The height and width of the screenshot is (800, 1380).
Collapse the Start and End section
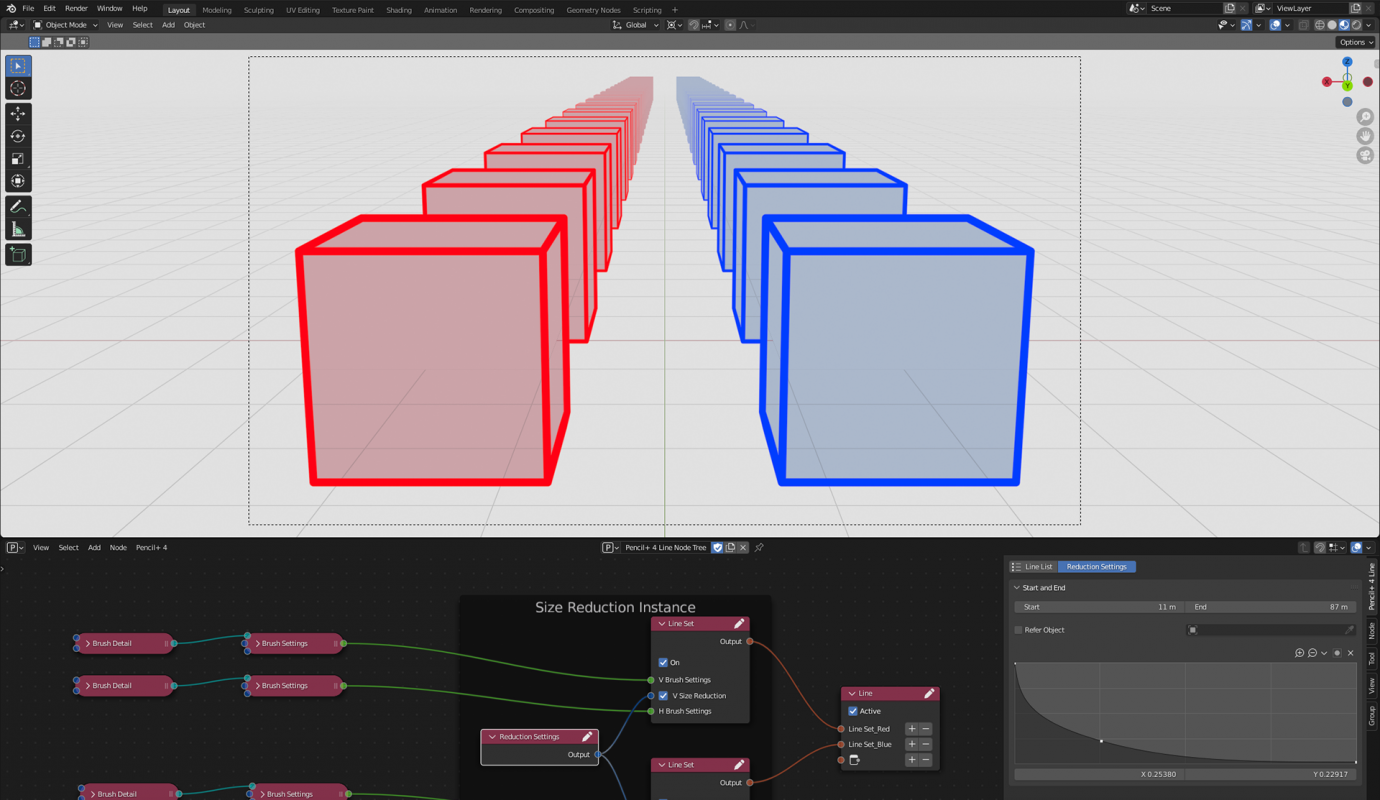coord(1017,587)
